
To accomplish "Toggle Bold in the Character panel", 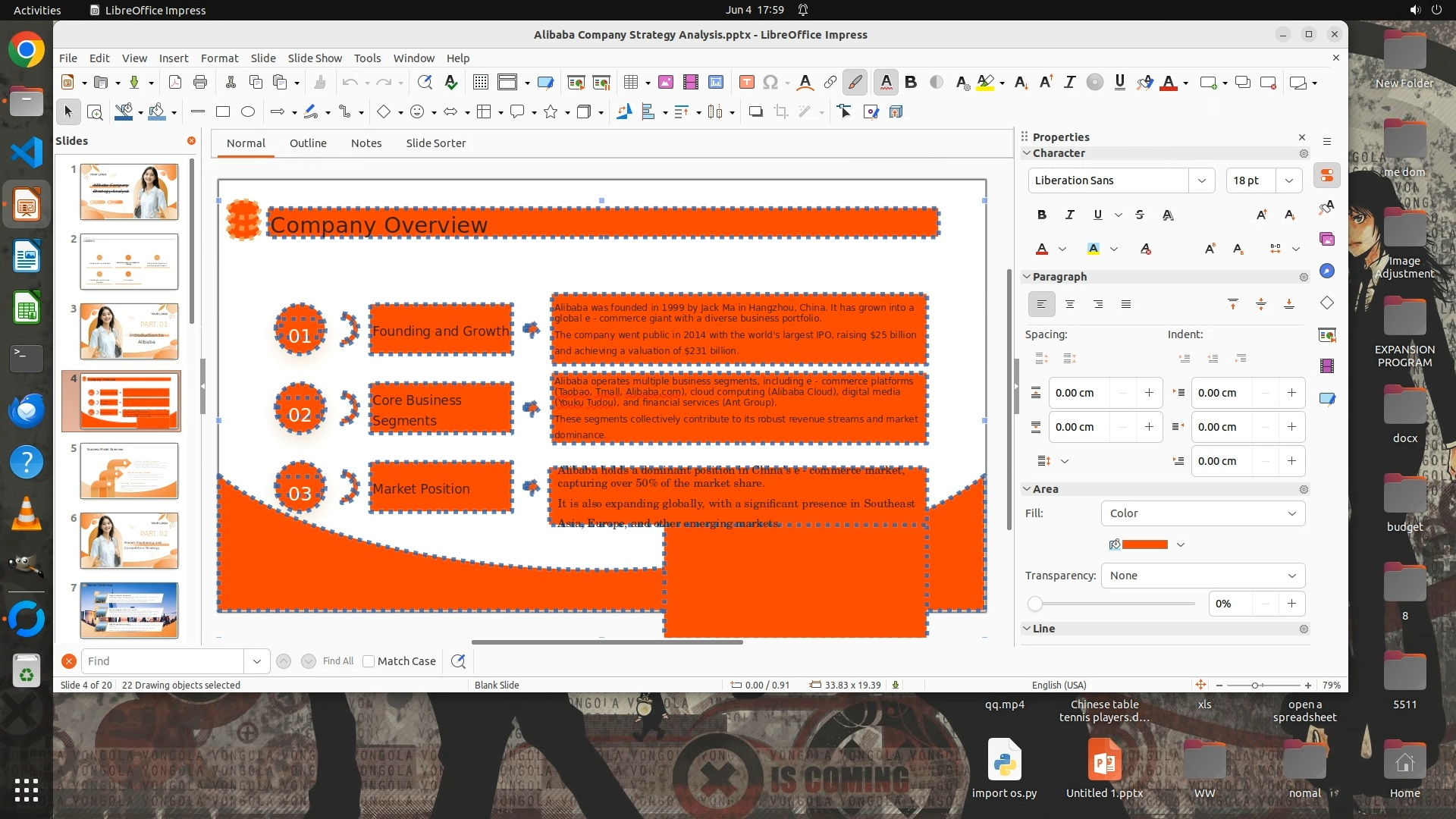I will coord(1042,215).
